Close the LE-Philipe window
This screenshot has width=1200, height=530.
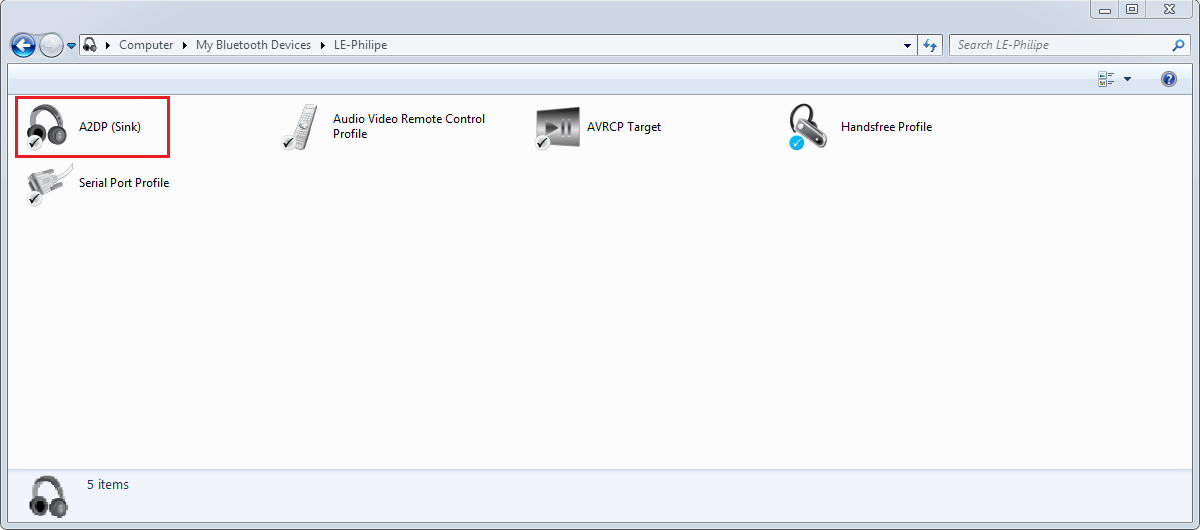(1168, 9)
